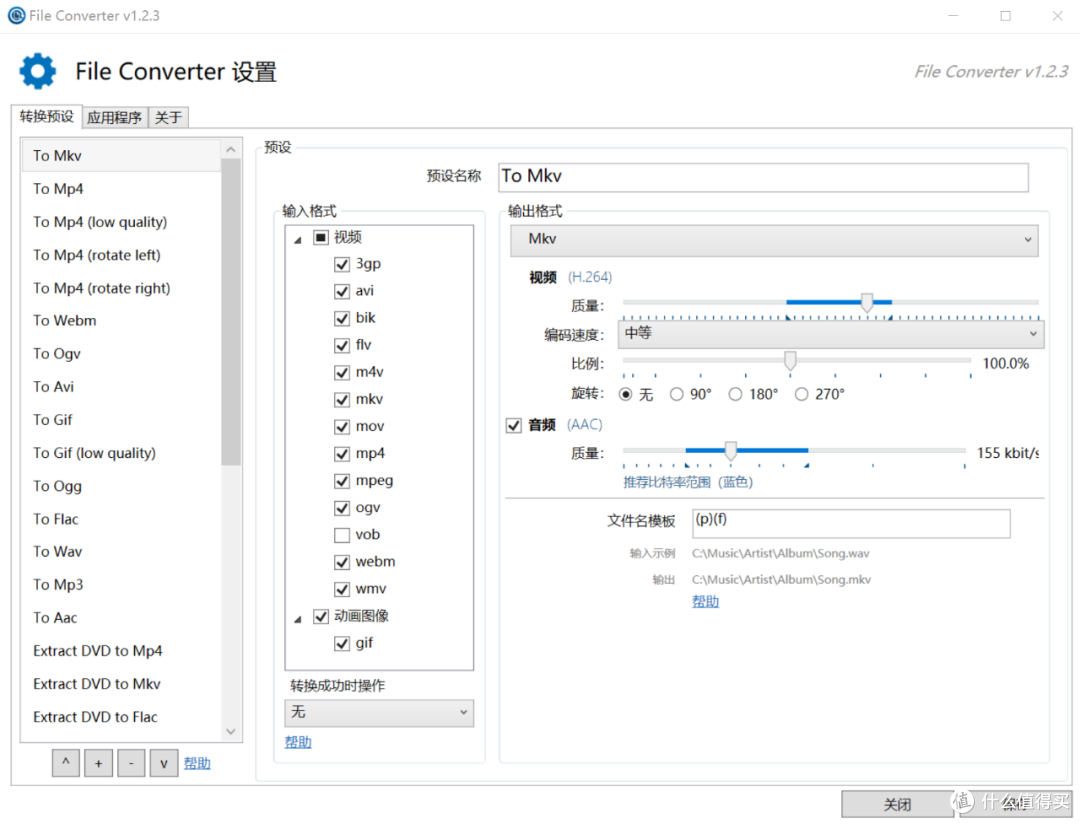The height and width of the screenshot is (824, 1080).
Task: Click the ^ icon to move preset up
Action: click(x=65, y=762)
